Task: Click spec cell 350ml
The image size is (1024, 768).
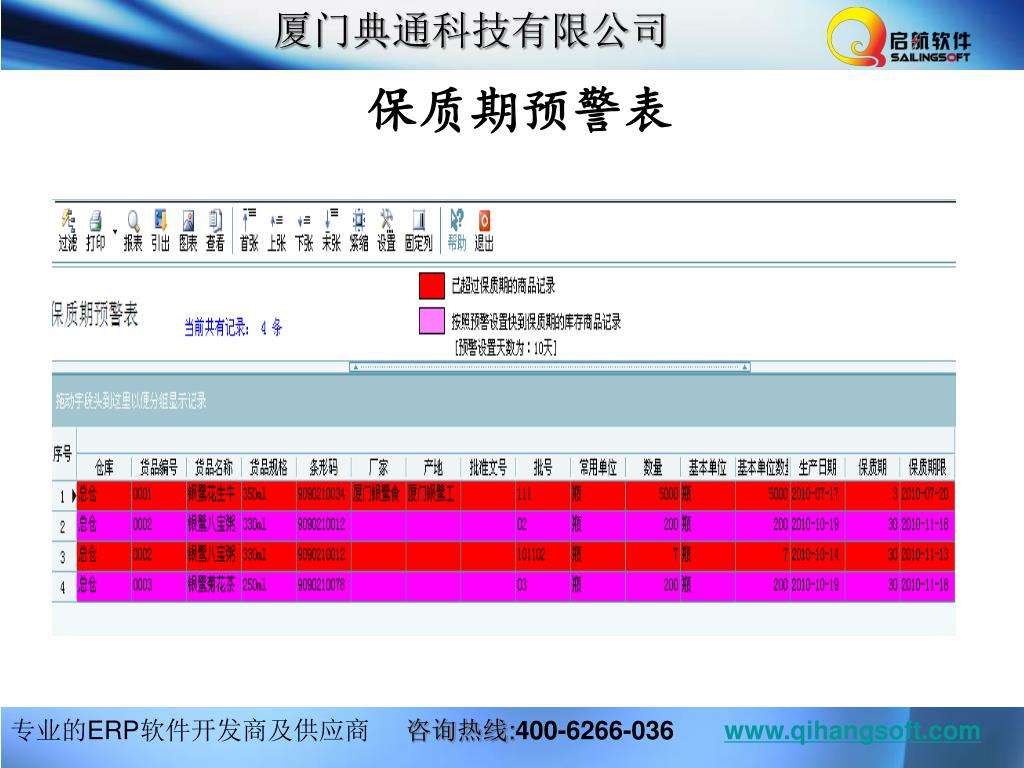Action: click(x=268, y=494)
